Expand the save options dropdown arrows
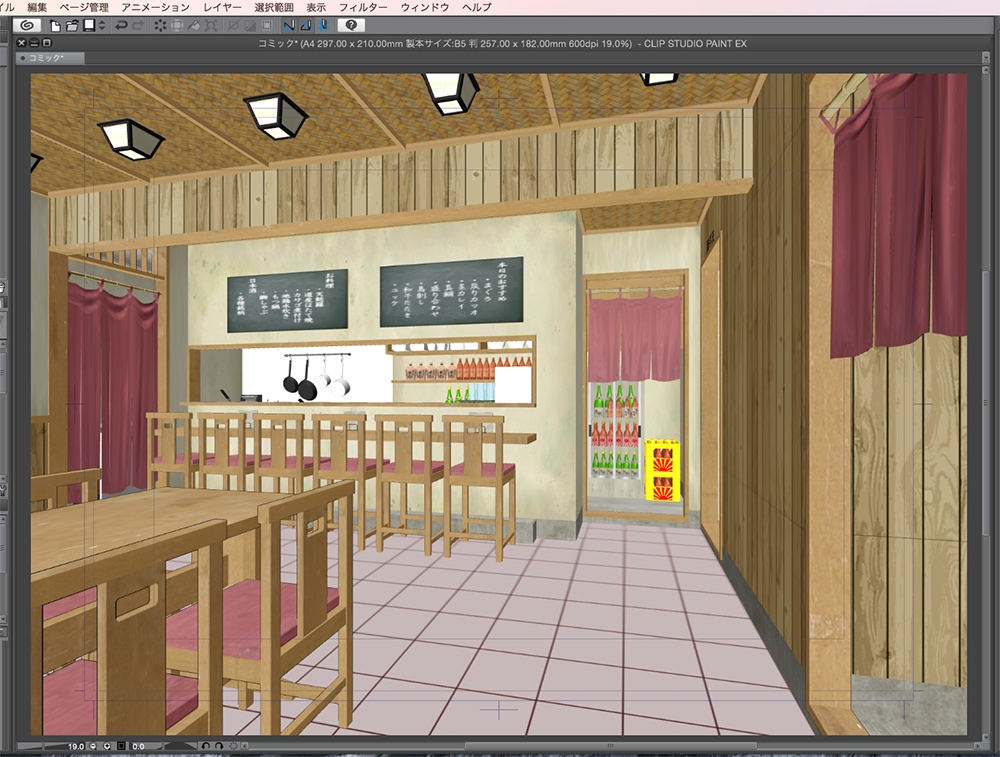This screenshot has height=757, width=1000. point(101,27)
